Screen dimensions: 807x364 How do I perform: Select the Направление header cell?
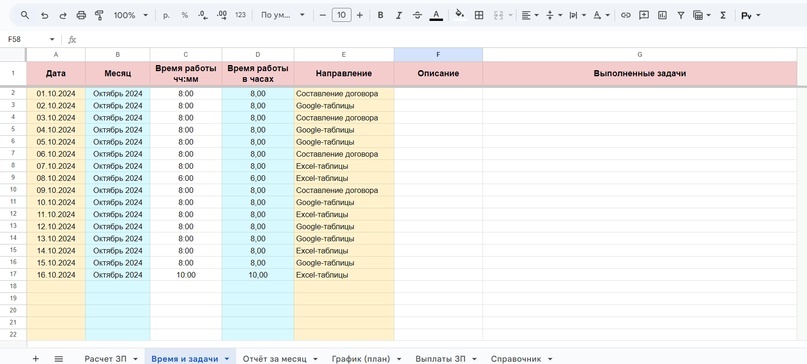pyautogui.click(x=344, y=74)
